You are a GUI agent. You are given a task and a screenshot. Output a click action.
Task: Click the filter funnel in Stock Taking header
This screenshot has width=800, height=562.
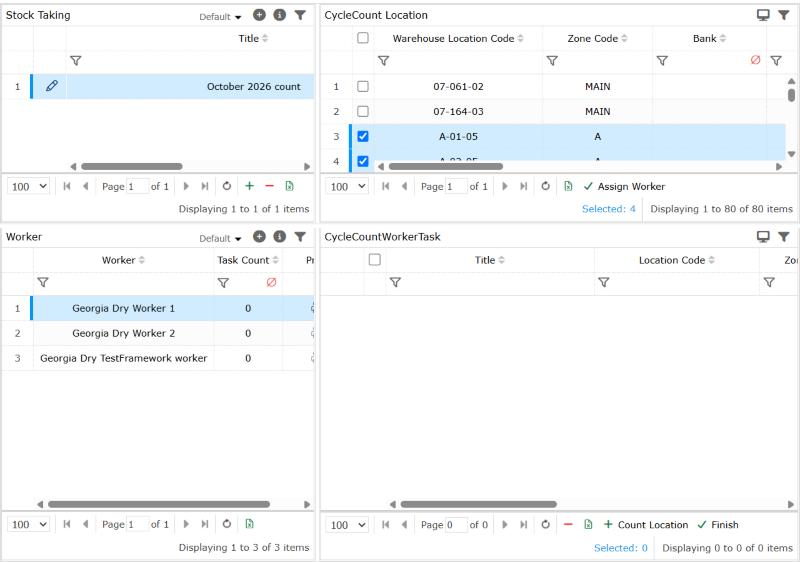pos(300,15)
